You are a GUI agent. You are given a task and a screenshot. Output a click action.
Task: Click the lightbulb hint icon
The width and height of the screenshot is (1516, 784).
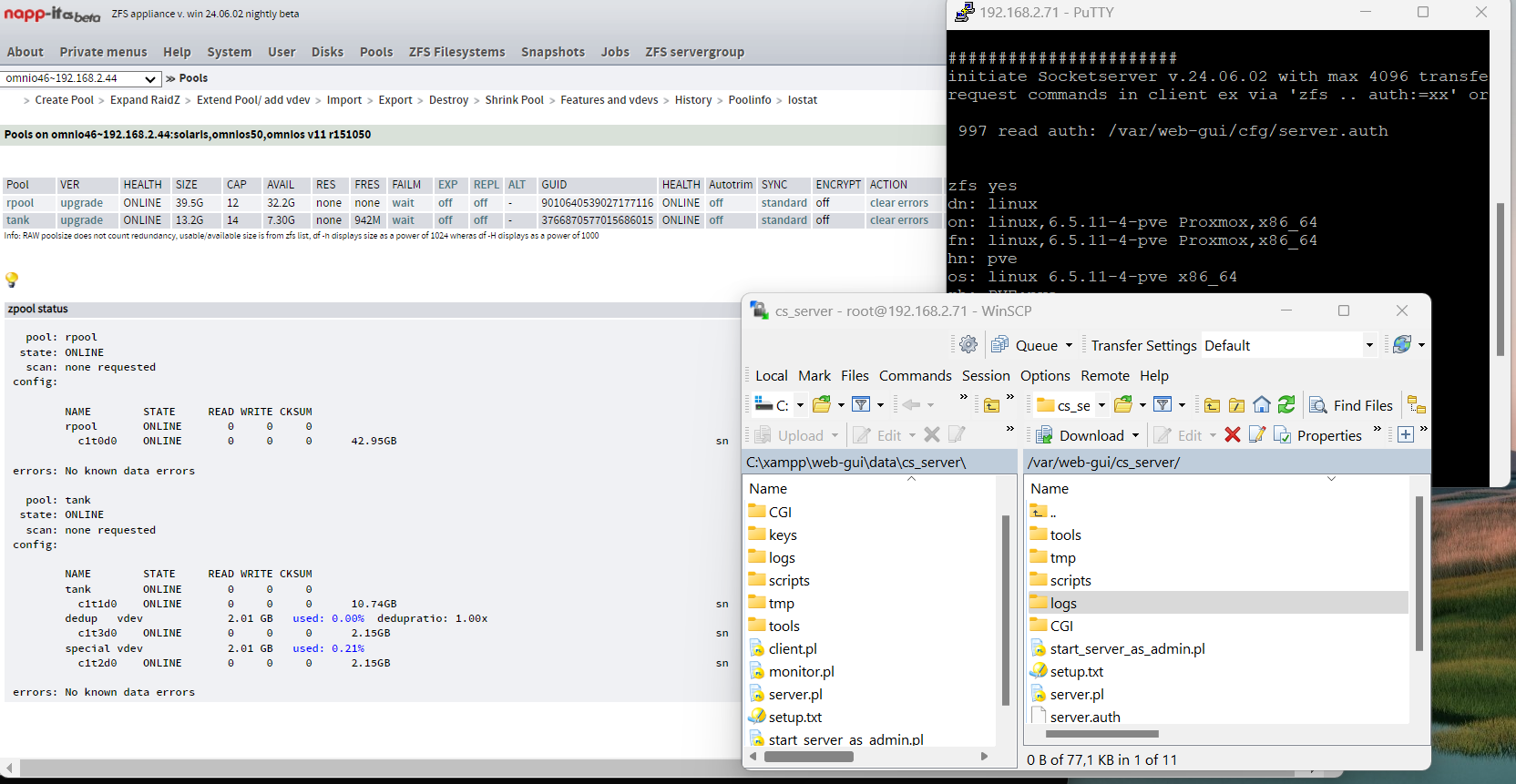coord(12,280)
